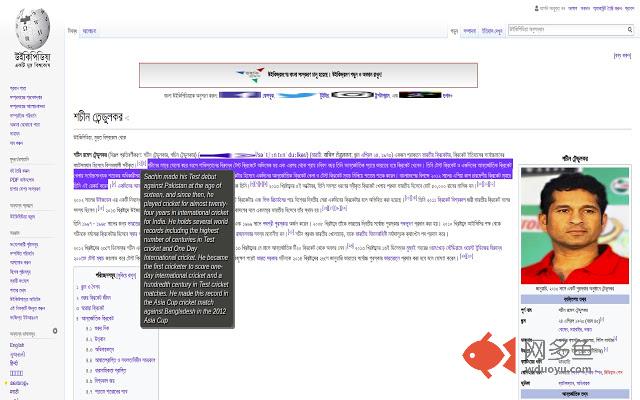This screenshot has height=400, width=640.
Task: Click the dark English translation tooltip
Action: pyautogui.click(x=187, y=249)
